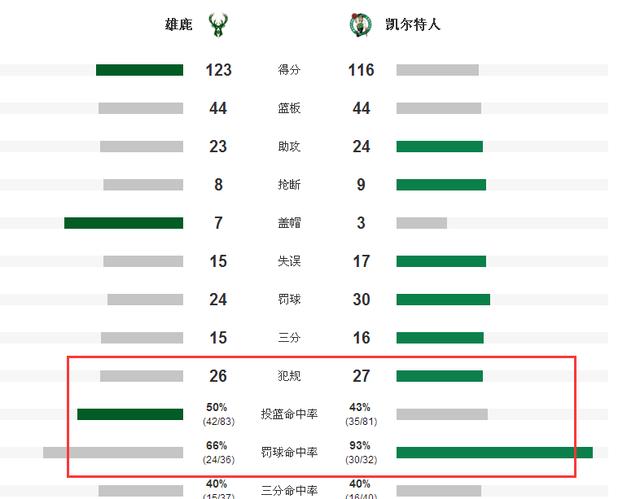The image size is (640, 499).
Task: Click the Celtics score 116
Action: (x=361, y=70)
